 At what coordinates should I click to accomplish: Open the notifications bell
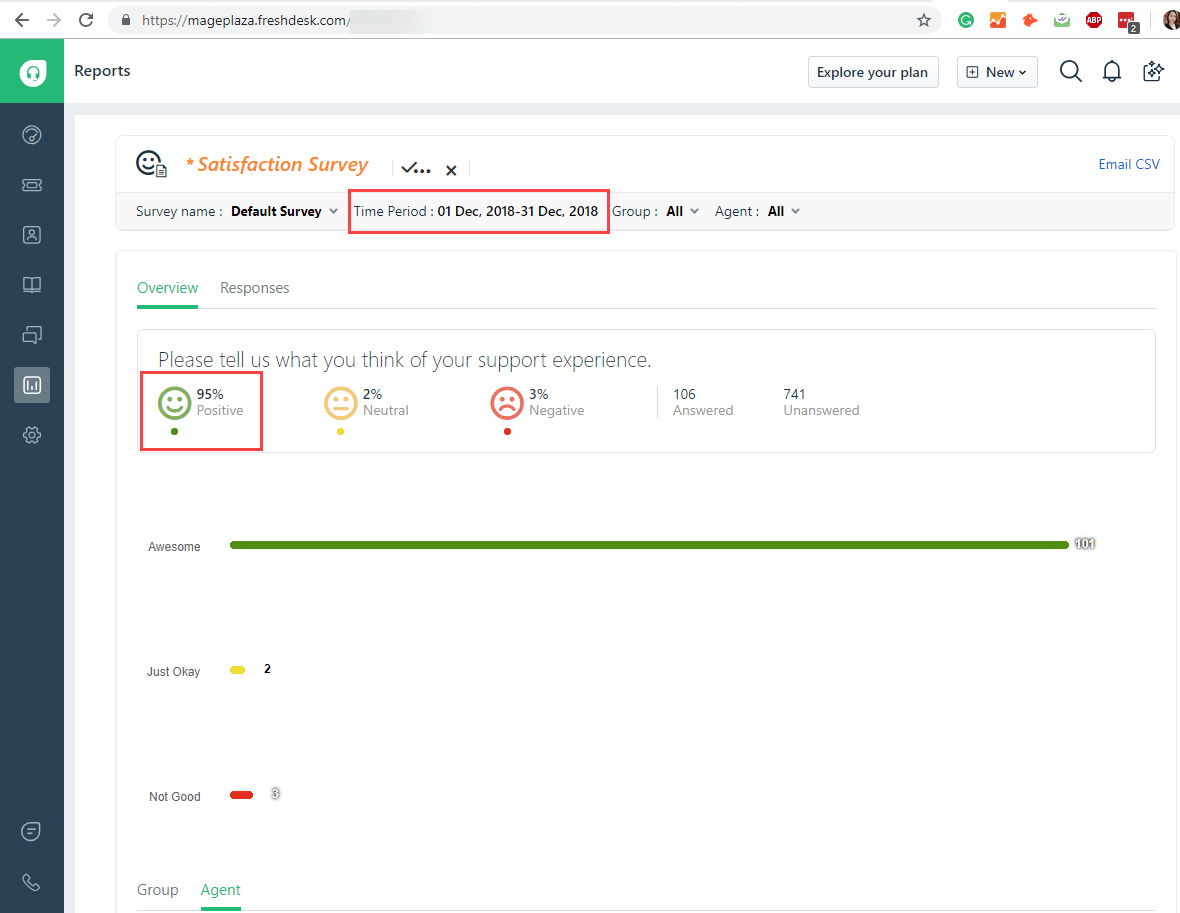(x=1112, y=72)
